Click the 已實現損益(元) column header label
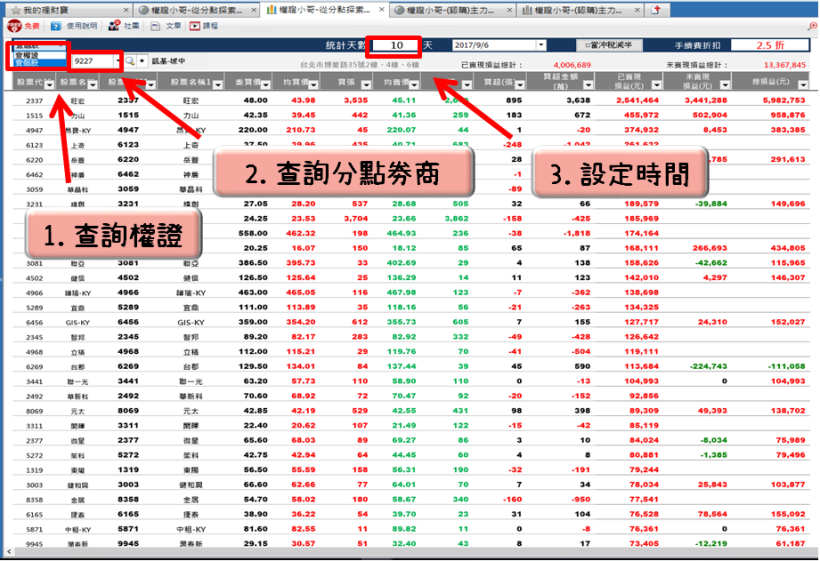This screenshot has height=561, width=820. 629,82
